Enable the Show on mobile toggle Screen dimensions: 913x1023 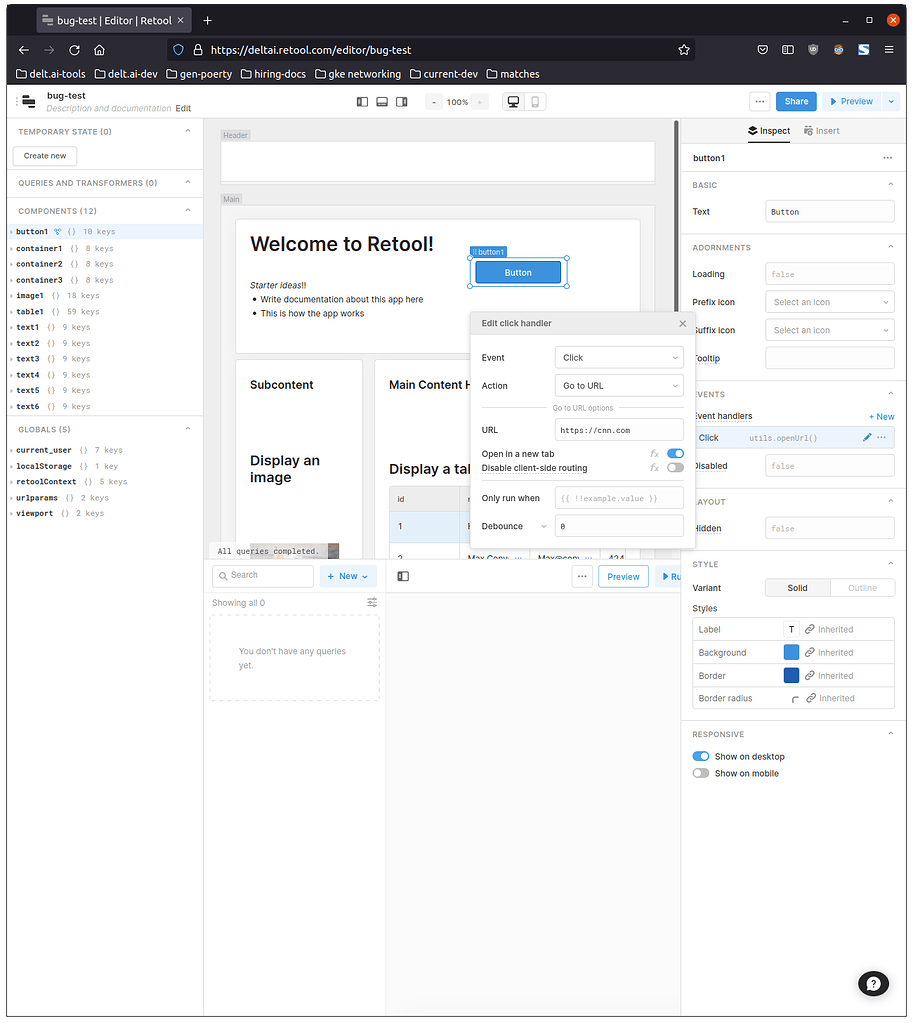701,773
